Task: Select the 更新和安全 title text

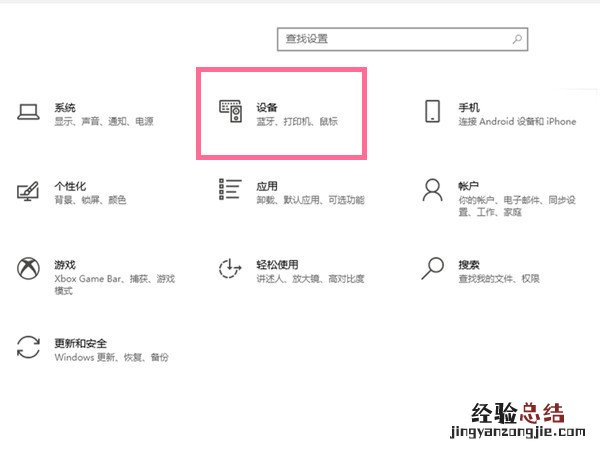Action: pos(80,343)
